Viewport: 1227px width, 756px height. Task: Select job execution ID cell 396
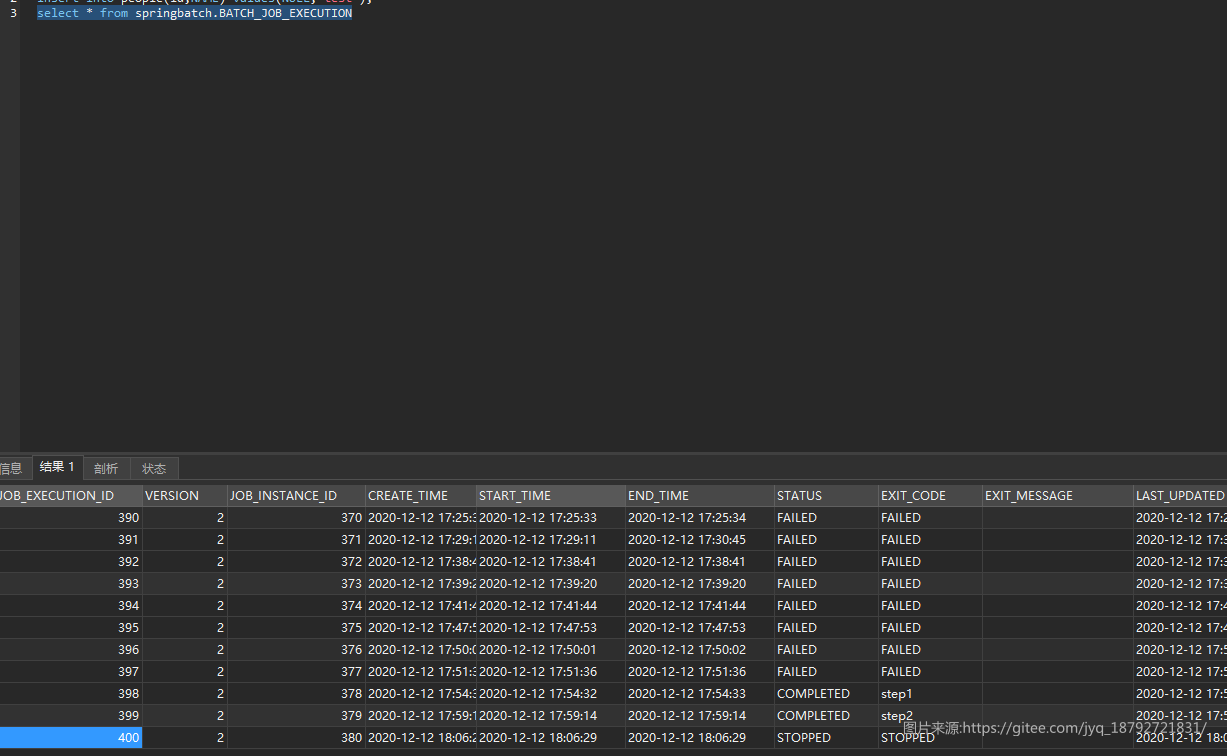[71, 650]
